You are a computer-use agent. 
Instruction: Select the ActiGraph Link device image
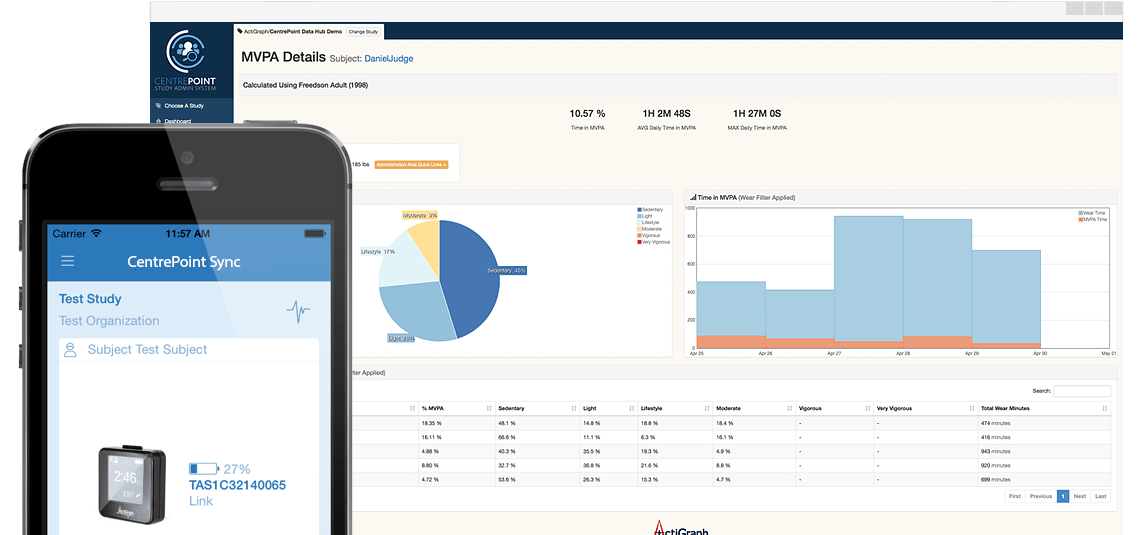tap(132, 483)
